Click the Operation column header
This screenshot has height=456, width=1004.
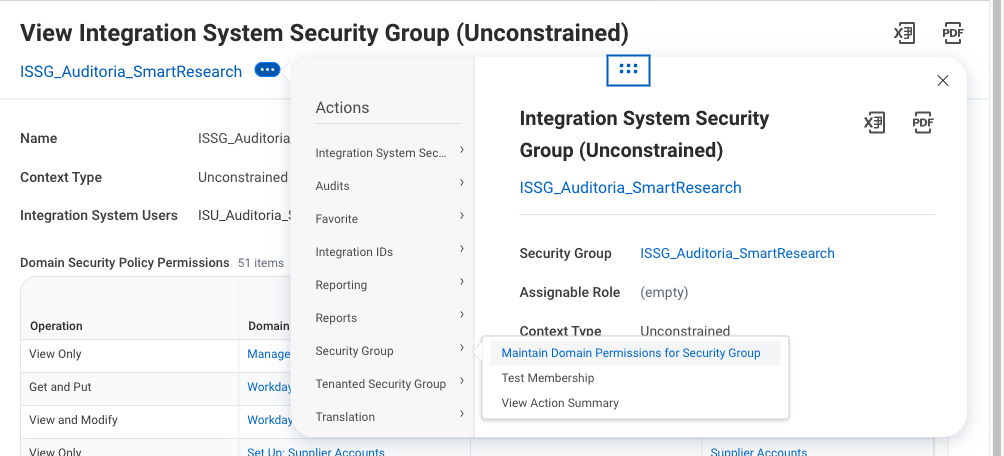click(56, 326)
